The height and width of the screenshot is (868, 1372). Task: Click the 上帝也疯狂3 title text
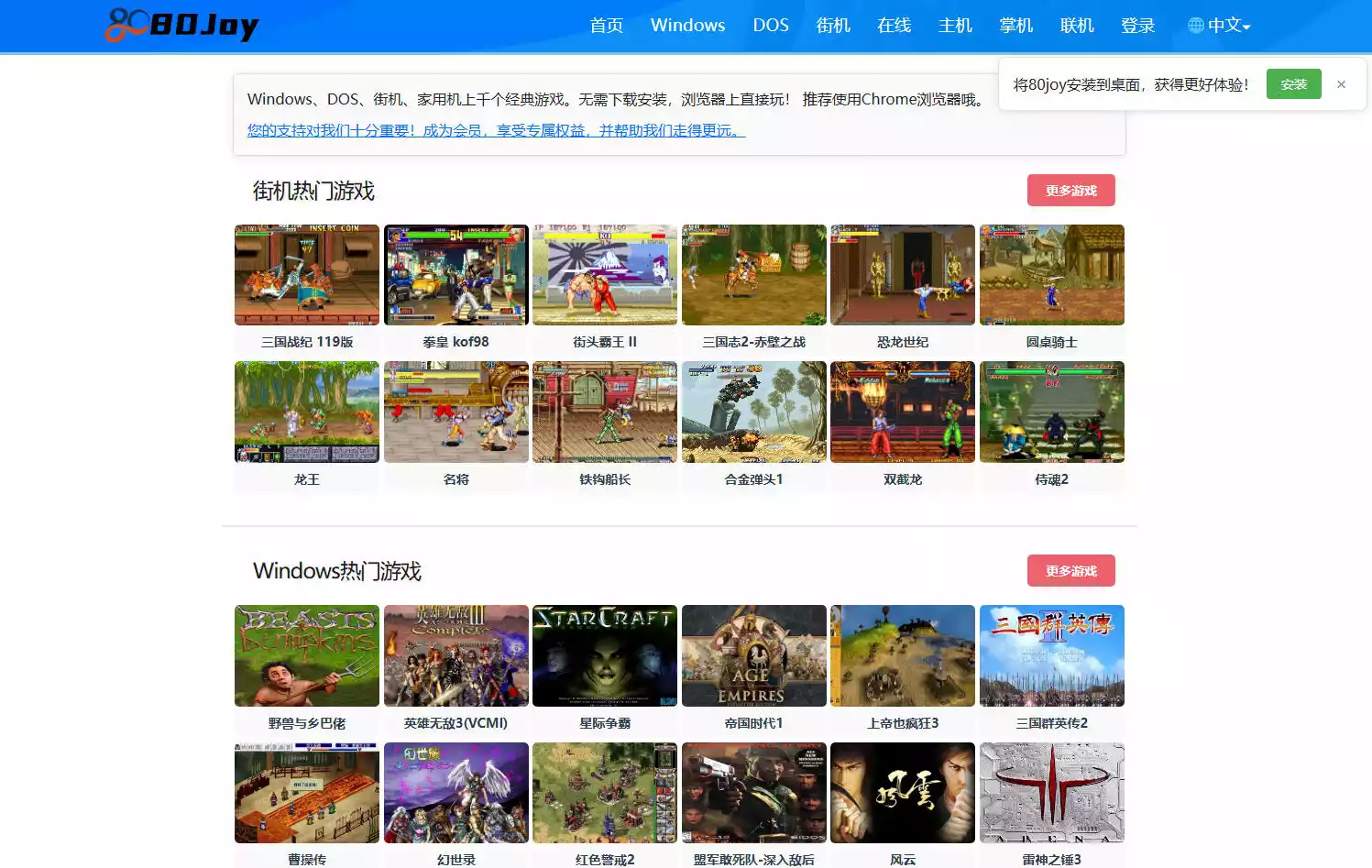(903, 723)
